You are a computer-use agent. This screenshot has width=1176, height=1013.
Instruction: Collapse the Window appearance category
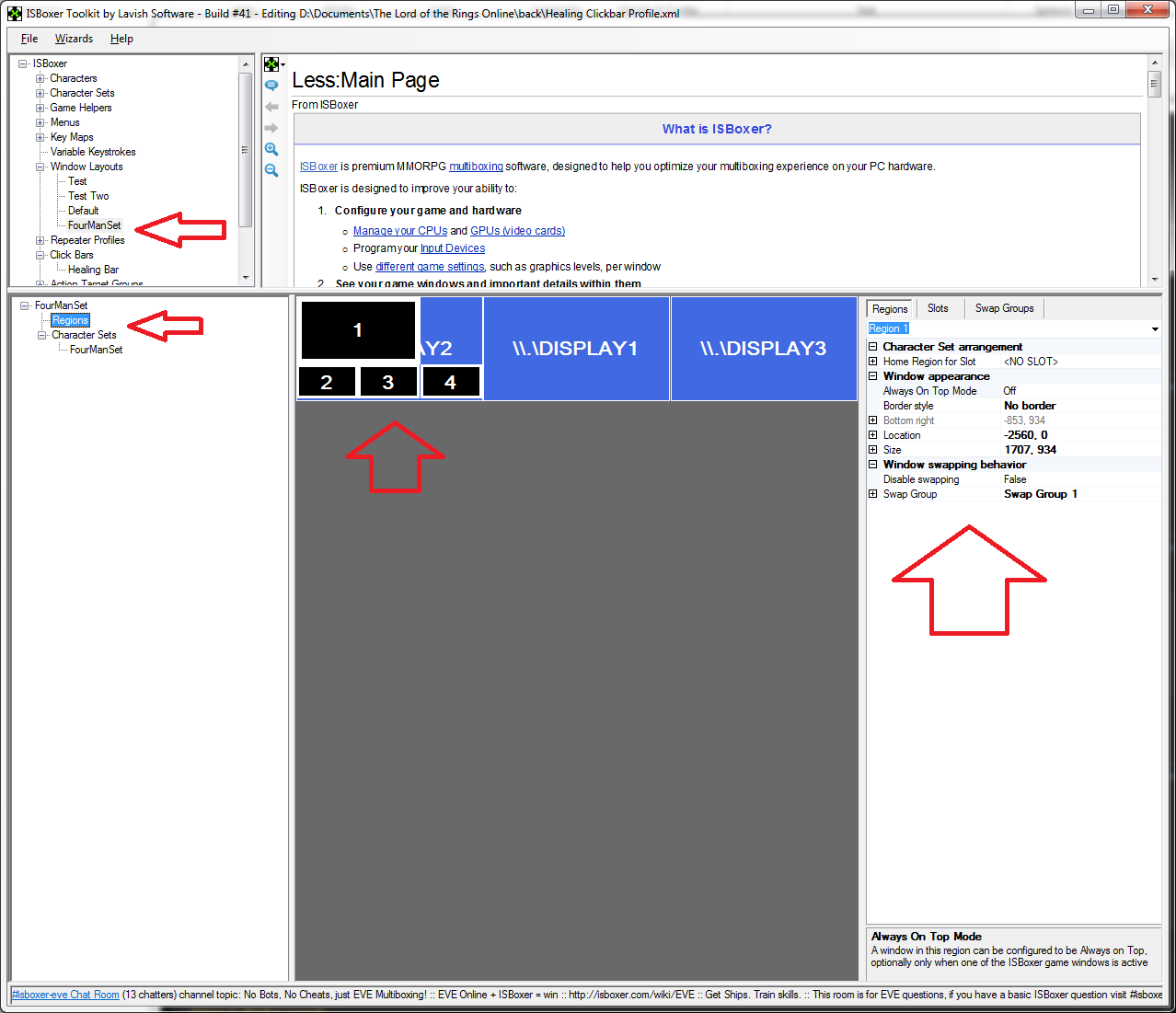pos(873,376)
